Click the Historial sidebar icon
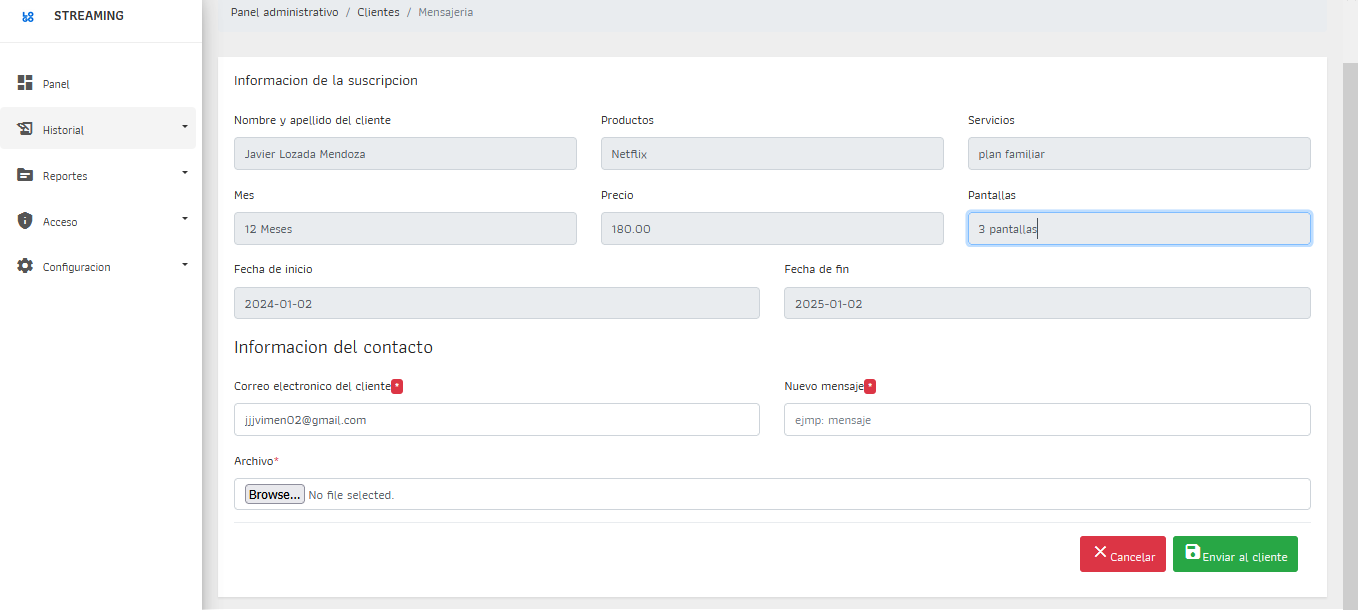This screenshot has height=610, width=1358. click(26, 129)
